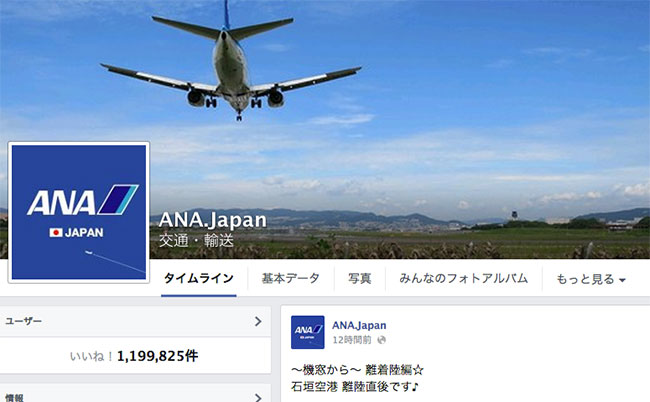This screenshot has width=650, height=402.
Task: Open the large ANA Japan profile picture
Action: click(x=79, y=212)
